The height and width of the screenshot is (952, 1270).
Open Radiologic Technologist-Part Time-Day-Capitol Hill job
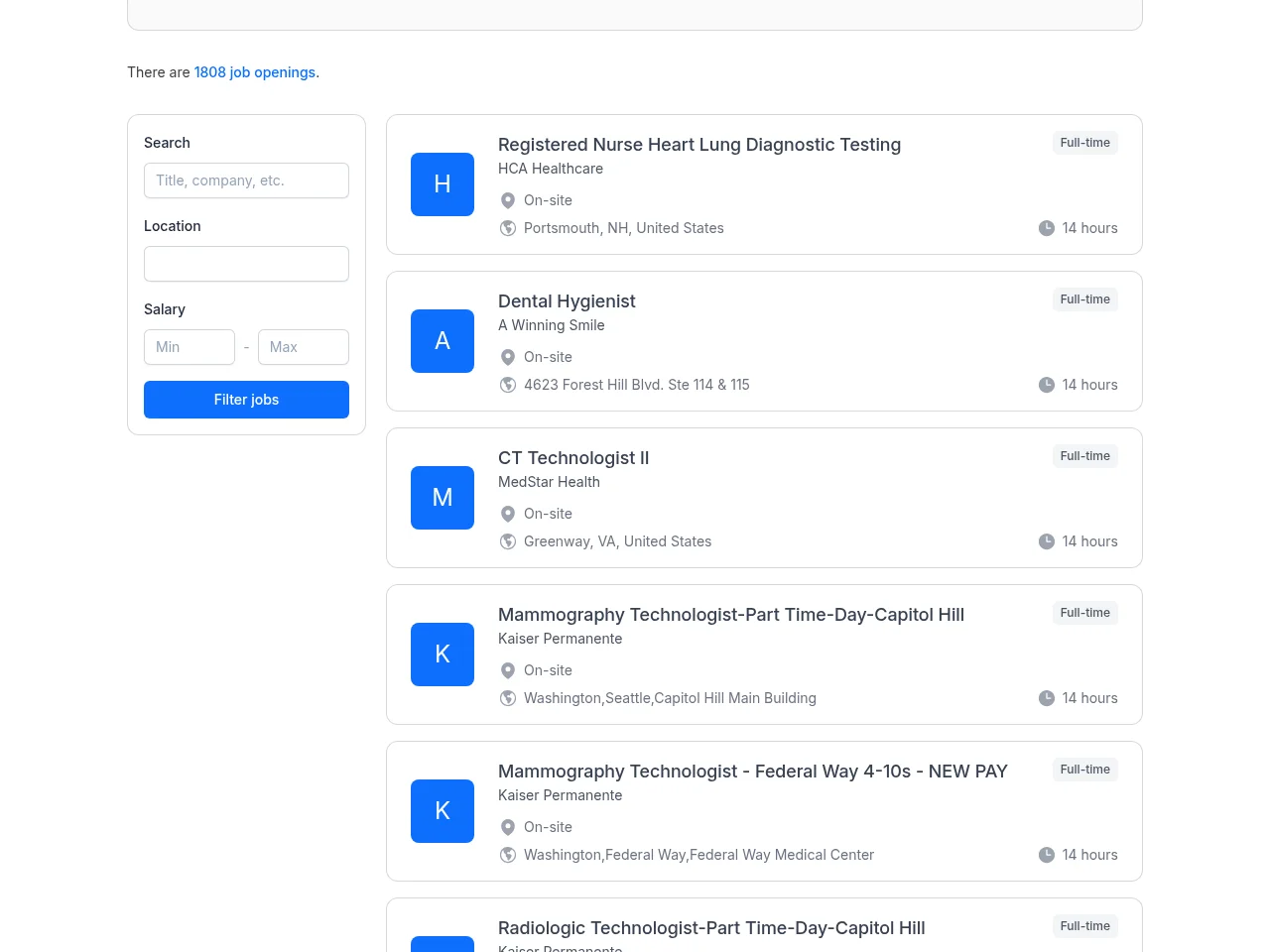coord(711,928)
